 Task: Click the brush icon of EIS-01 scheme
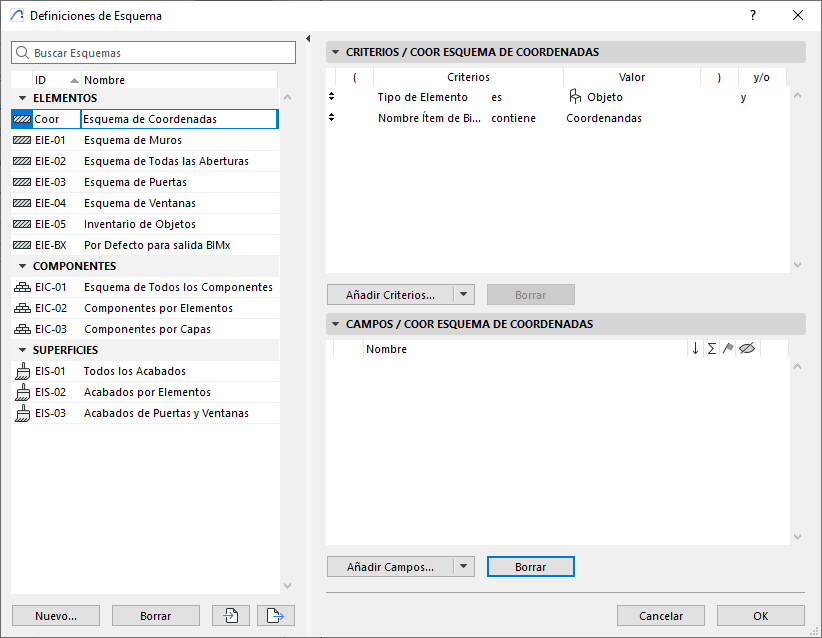click(22, 371)
